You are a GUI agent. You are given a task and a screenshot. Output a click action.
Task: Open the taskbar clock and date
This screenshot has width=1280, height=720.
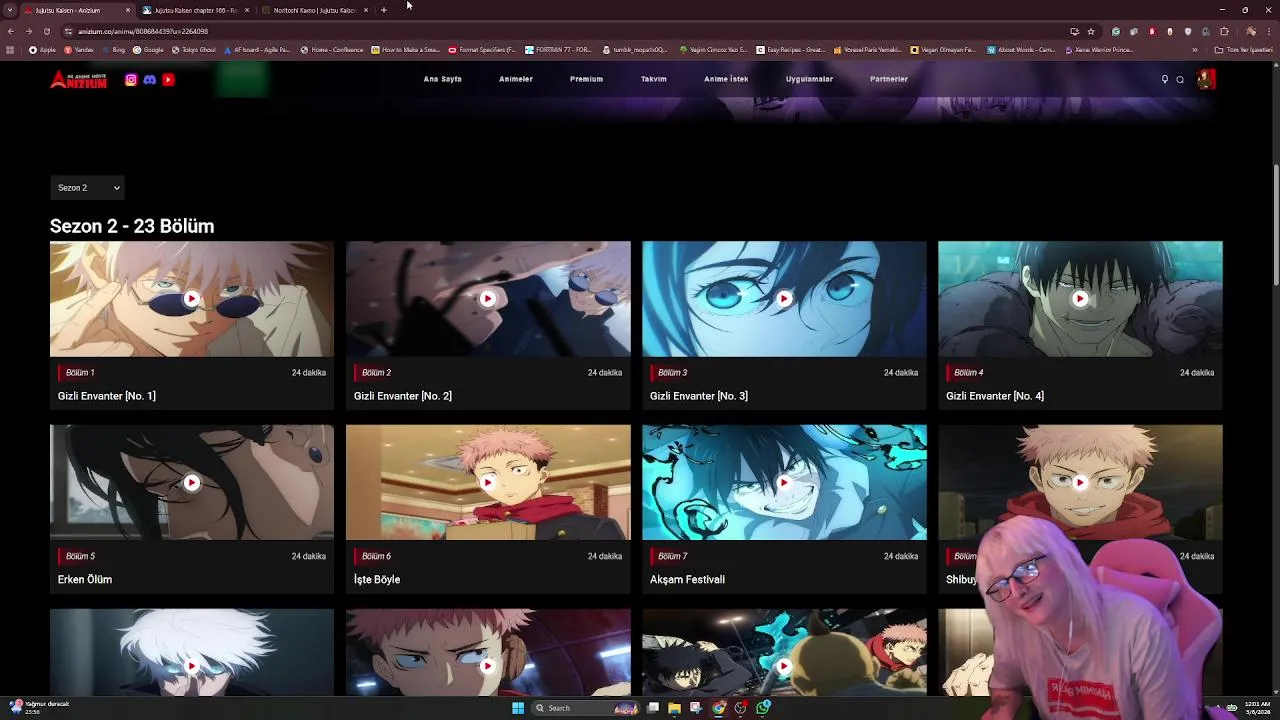[1257, 707]
